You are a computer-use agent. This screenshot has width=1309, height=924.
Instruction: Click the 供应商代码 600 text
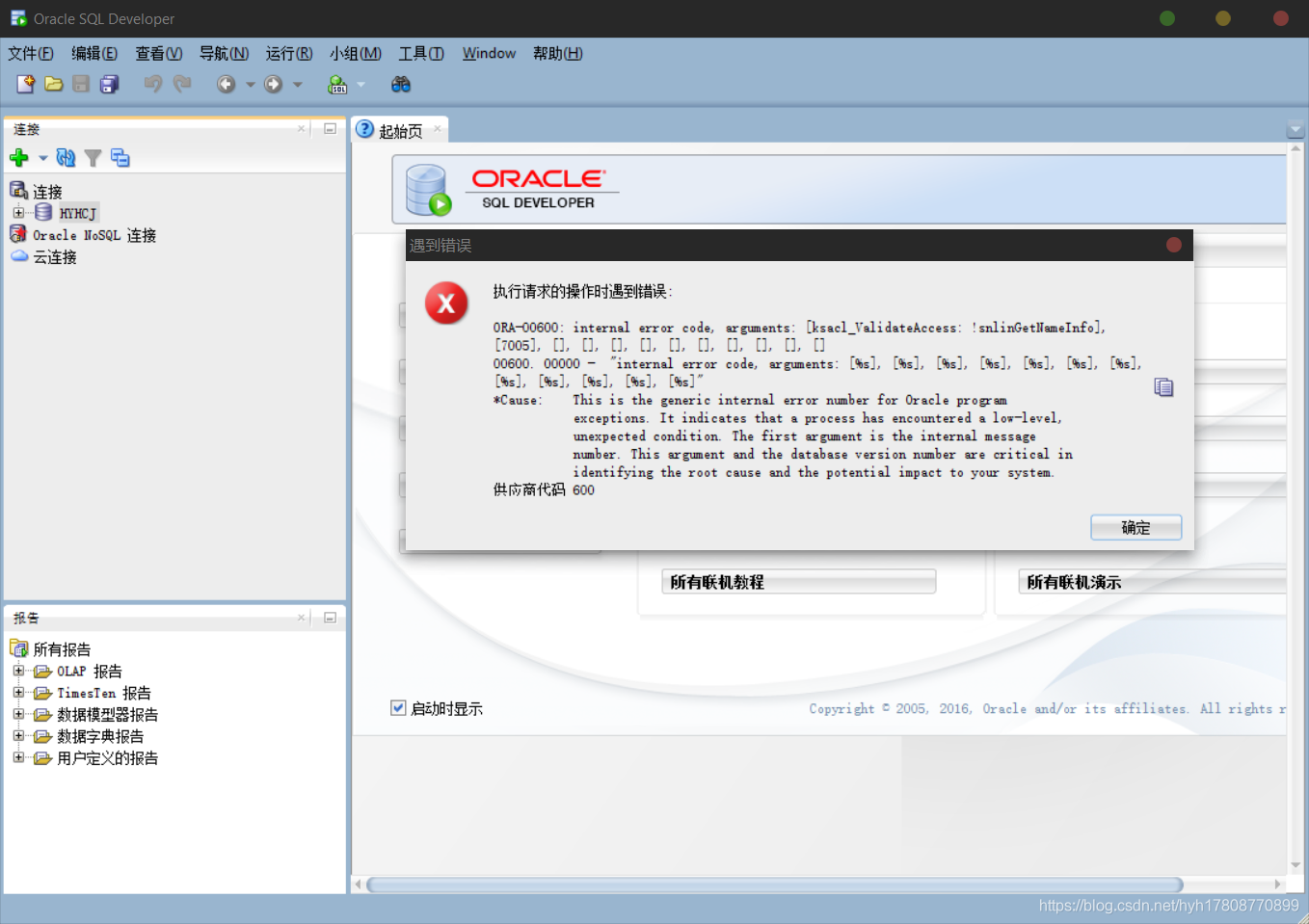point(544,489)
